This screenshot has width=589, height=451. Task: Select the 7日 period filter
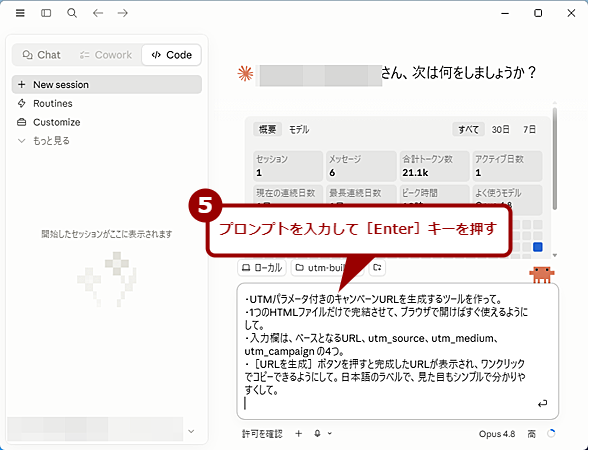point(530,130)
